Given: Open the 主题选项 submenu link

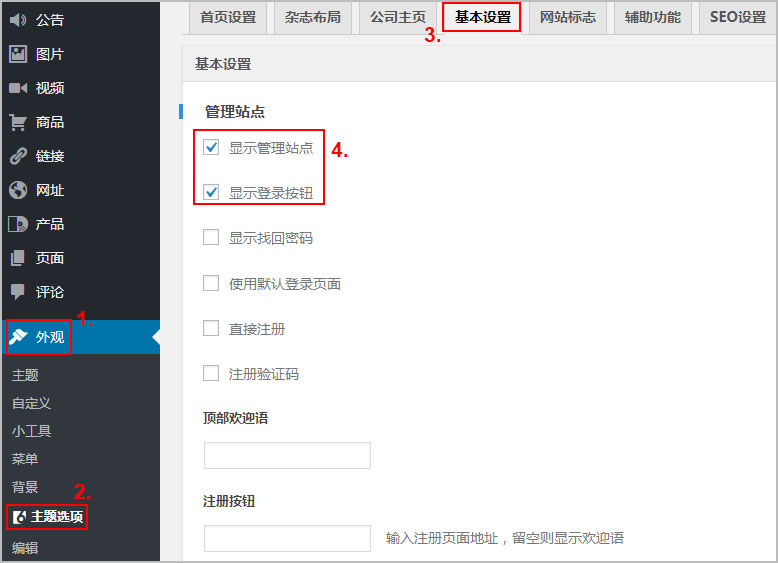Looking at the screenshot, I should 57,517.
